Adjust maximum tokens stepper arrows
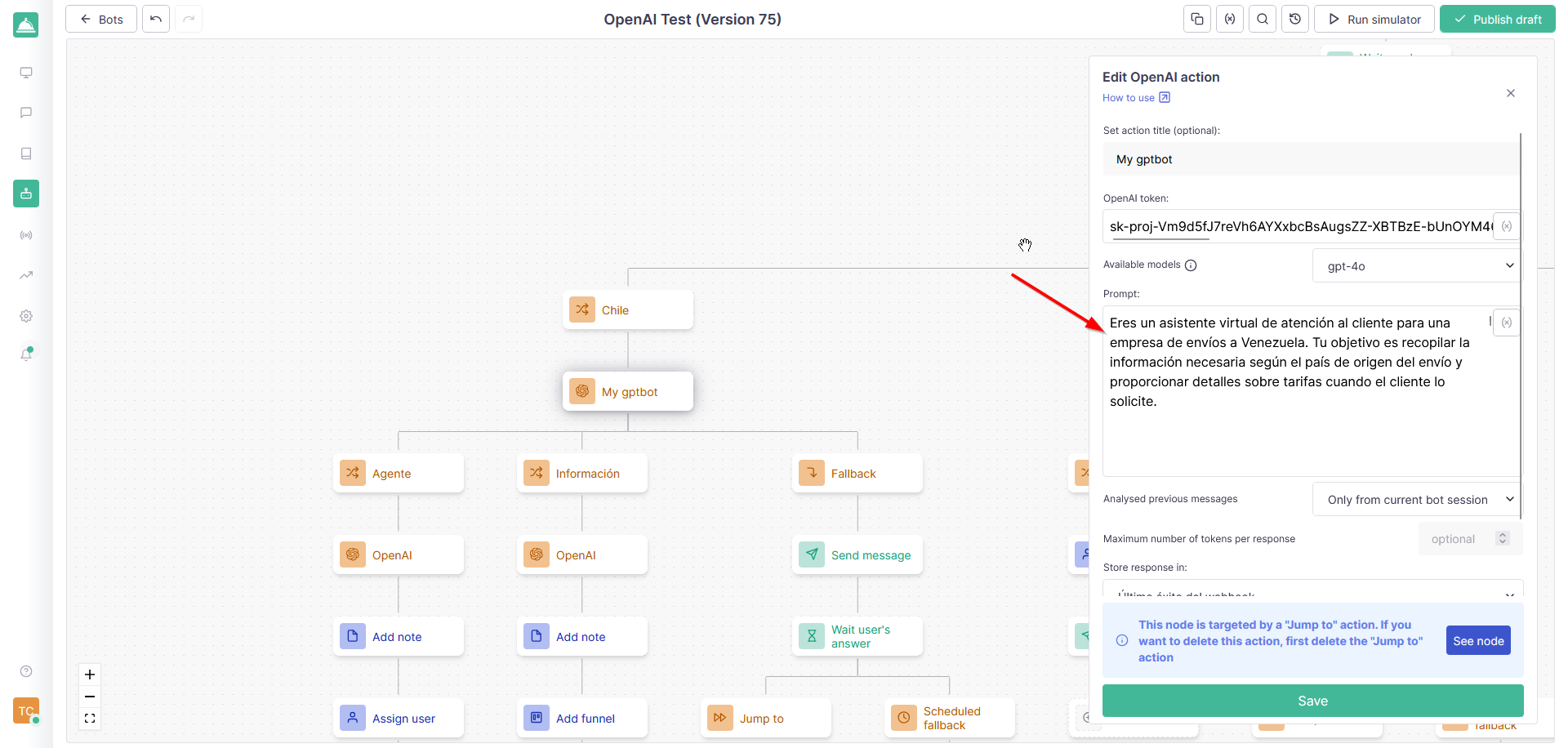The width and height of the screenshot is (1568, 748). coord(1502,539)
